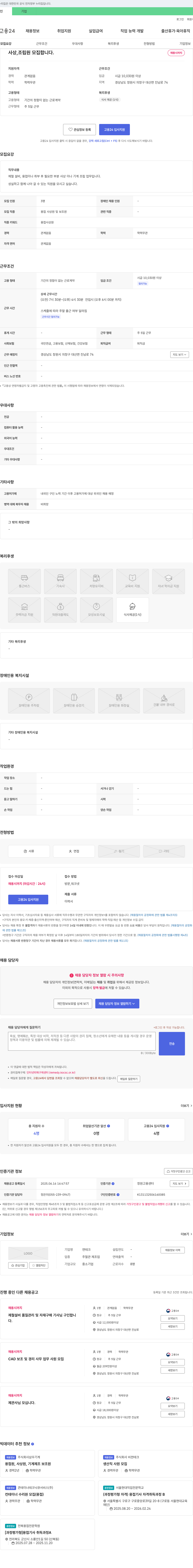Click the heart icon on 관심정보 등록
Image resolution: width=193 pixels, height=1568 pixels.
(71, 130)
